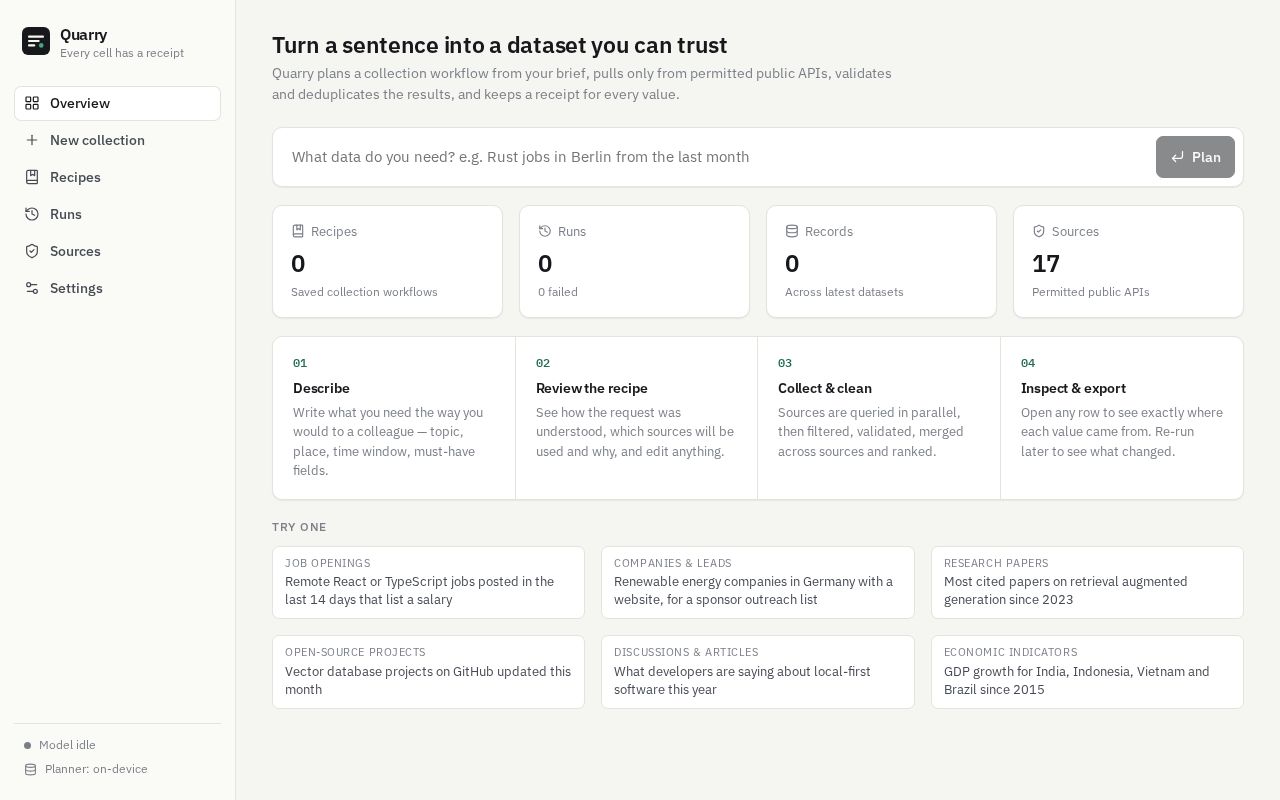Try the Open-Source Projects example prompt
The image size is (1280, 800).
[428, 672]
